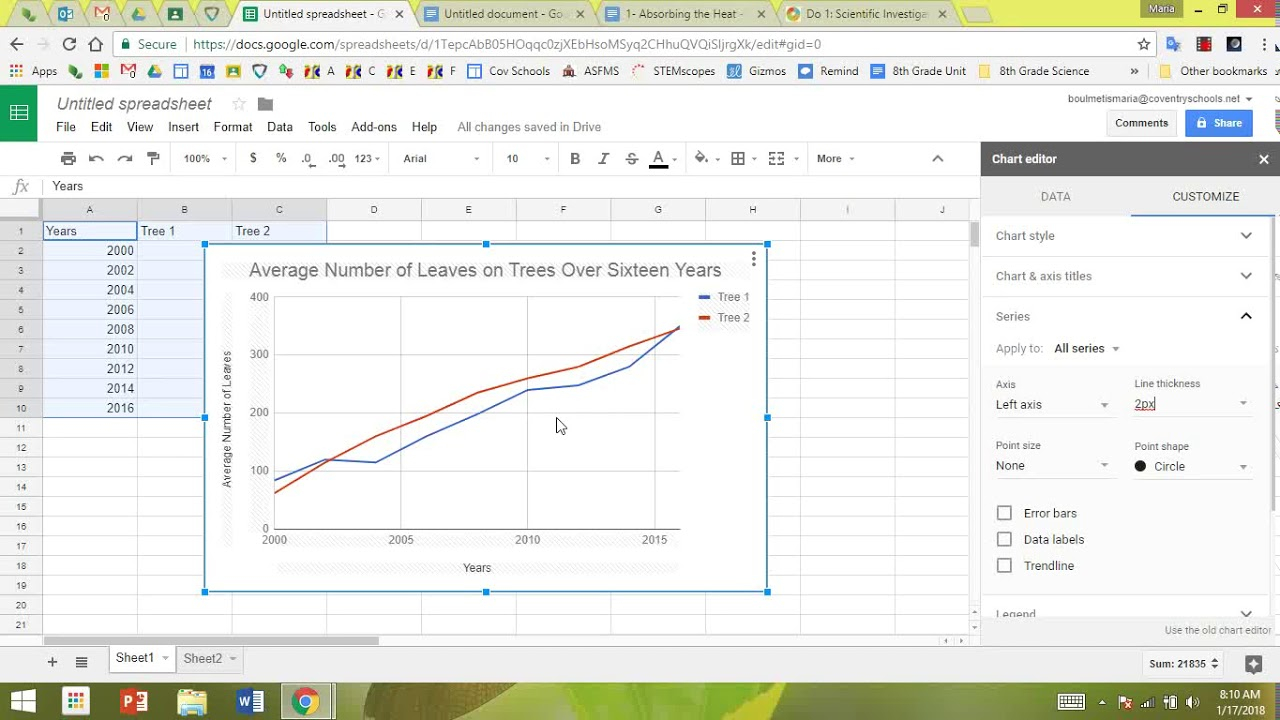The height and width of the screenshot is (720, 1280).
Task: Click Use the old chart editor link
Action: tap(1217, 630)
